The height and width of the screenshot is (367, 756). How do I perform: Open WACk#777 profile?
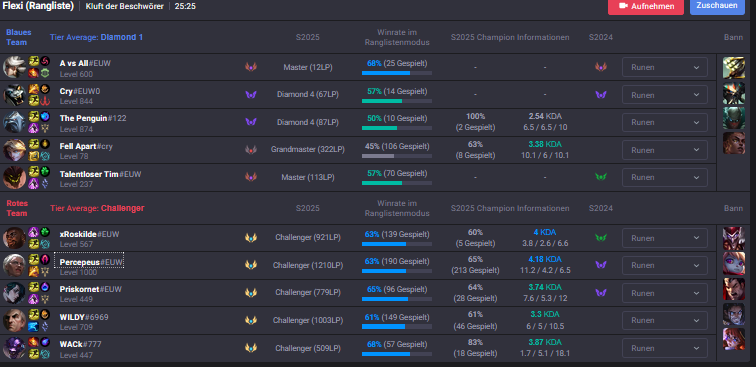(x=81, y=344)
